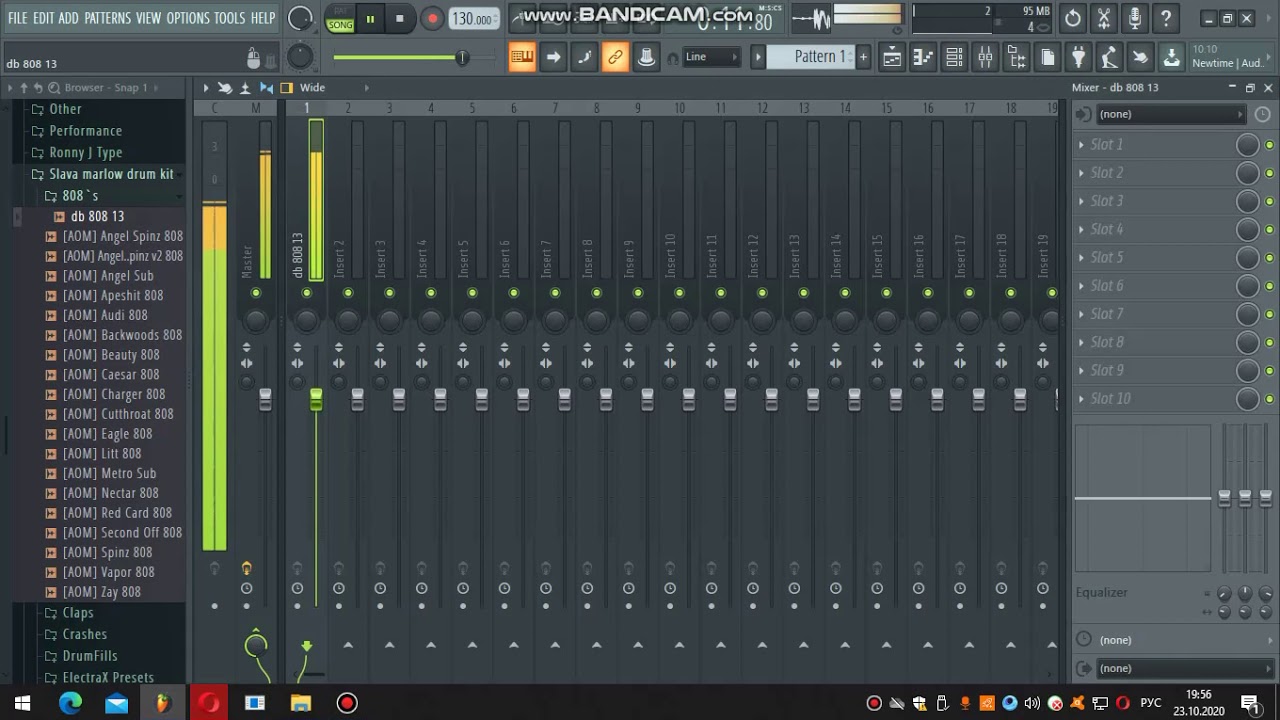Pause playback with the pause button
This screenshot has height=720, width=1280.
[x=370, y=18]
